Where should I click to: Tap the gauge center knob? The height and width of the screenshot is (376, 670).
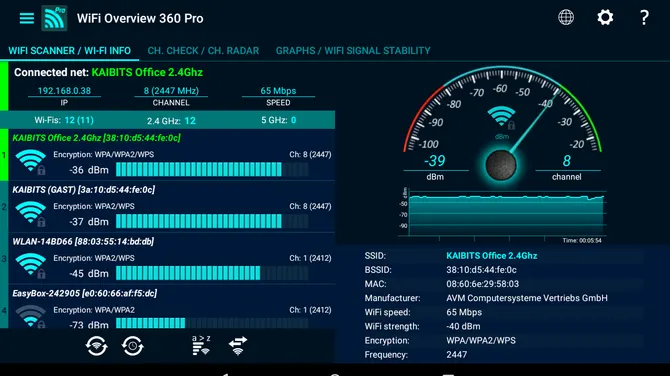(501, 165)
